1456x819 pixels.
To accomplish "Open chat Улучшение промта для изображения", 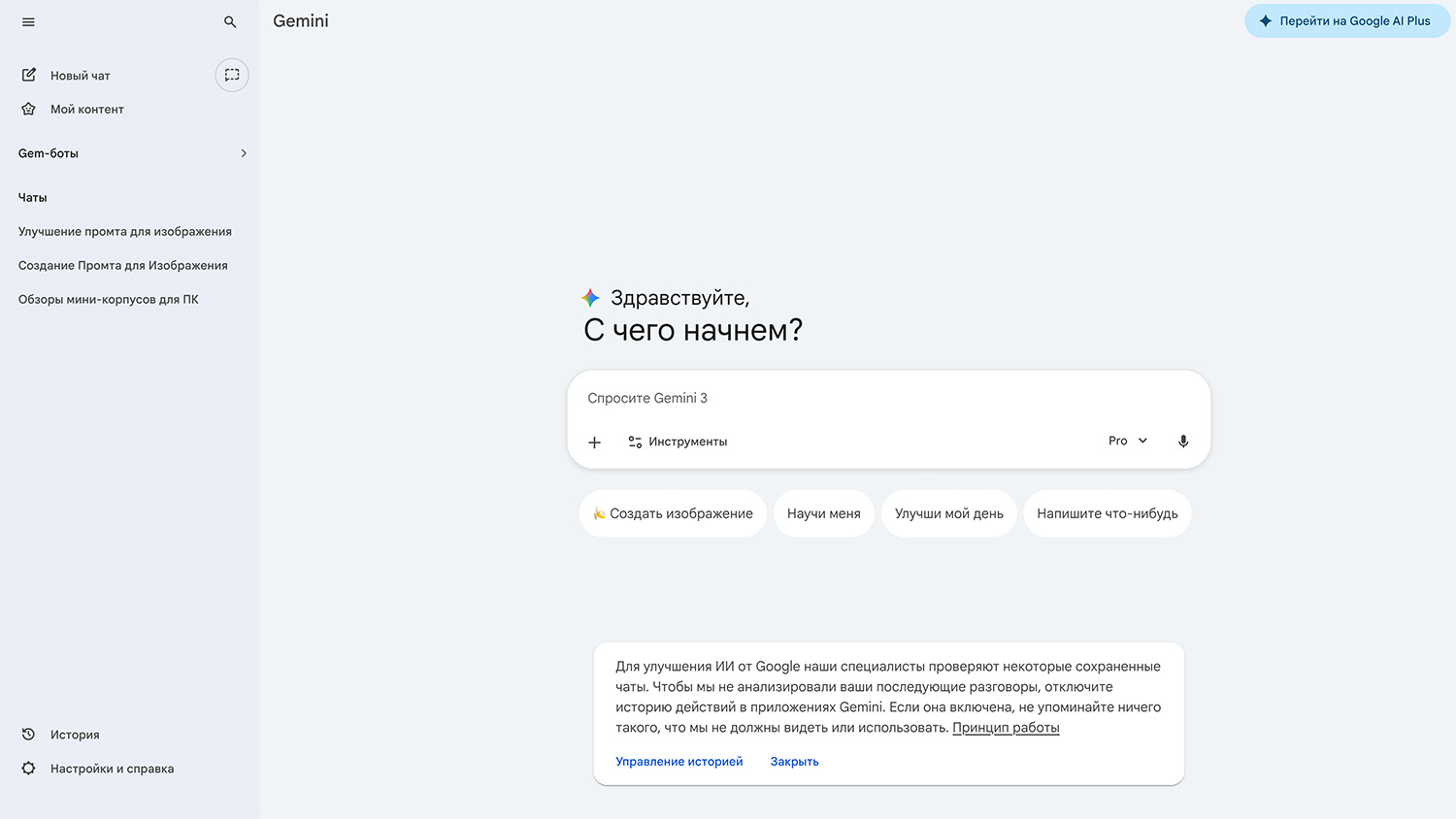I will 125,231.
